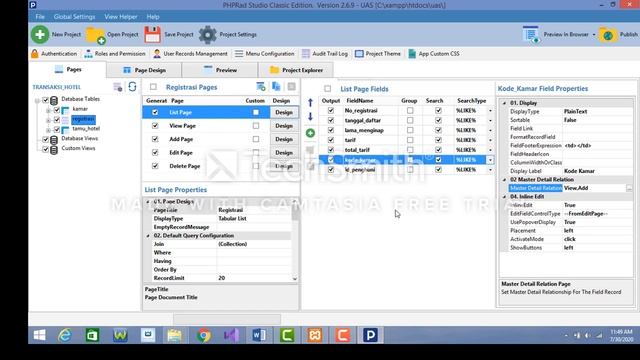Viewport: 640px width, 360px height.
Task: Open the File menu
Action: pos(40,17)
